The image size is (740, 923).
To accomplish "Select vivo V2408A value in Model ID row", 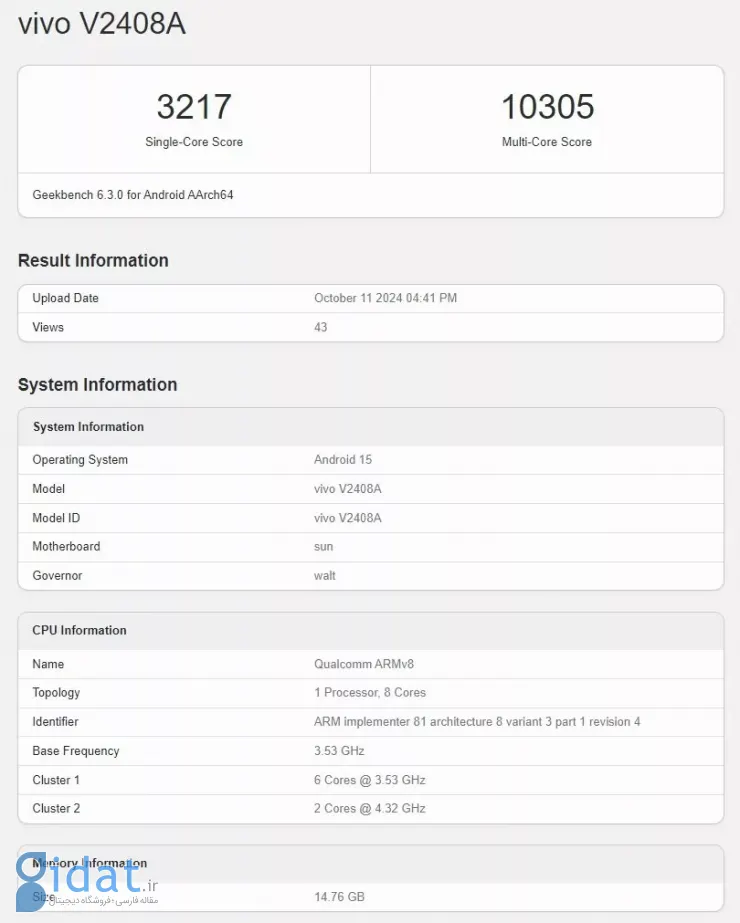I will coord(347,518).
